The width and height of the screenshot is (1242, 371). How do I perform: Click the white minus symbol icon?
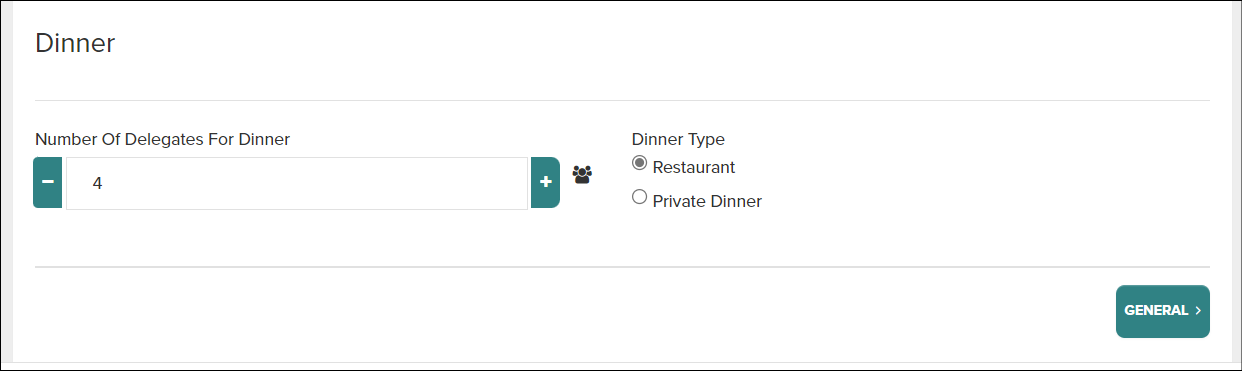(x=48, y=182)
